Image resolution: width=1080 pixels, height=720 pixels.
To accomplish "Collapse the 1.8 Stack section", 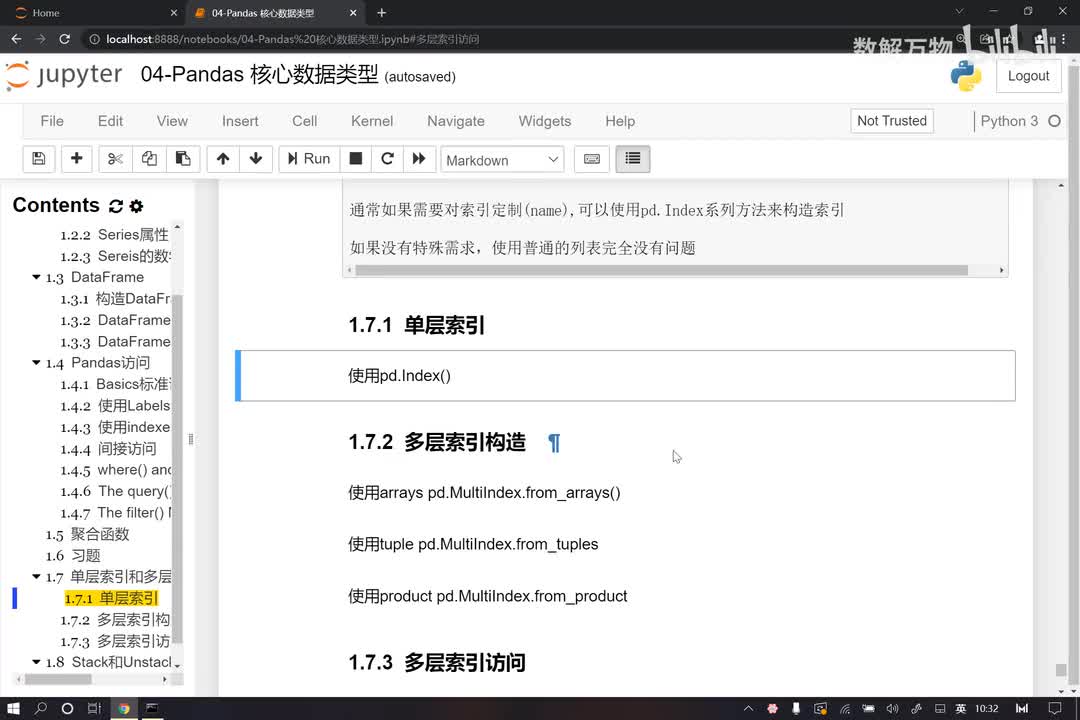I will coord(36,662).
